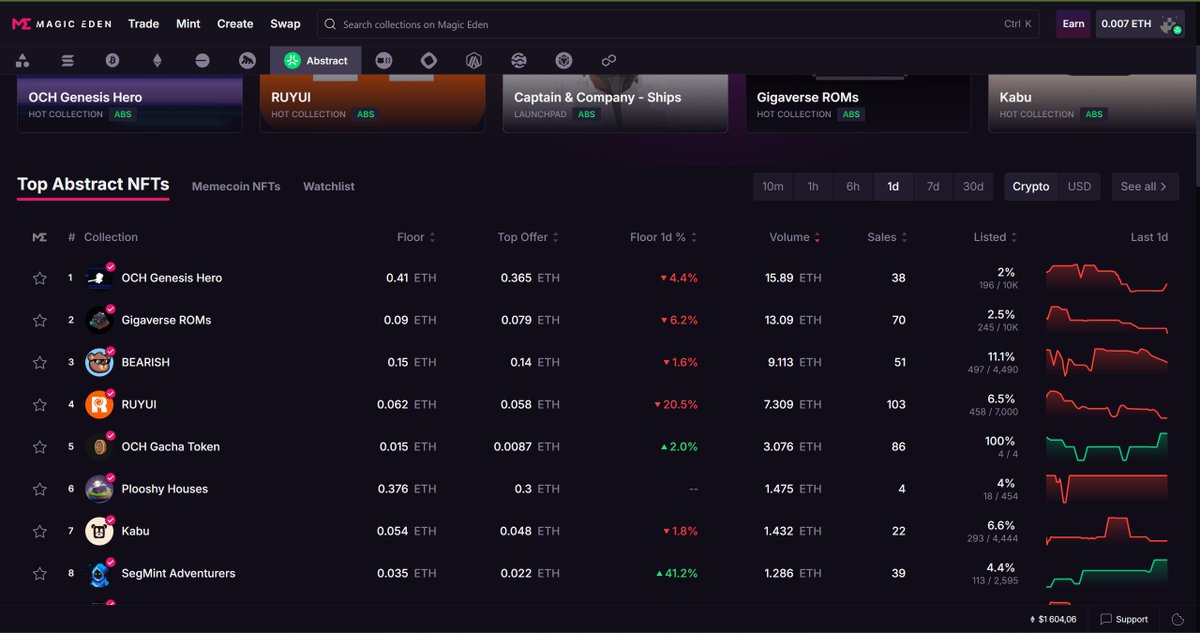Image resolution: width=1200 pixels, height=633 pixels.
Task: Sort table by Floor 1d % column
Action: [x=664, y=237]
